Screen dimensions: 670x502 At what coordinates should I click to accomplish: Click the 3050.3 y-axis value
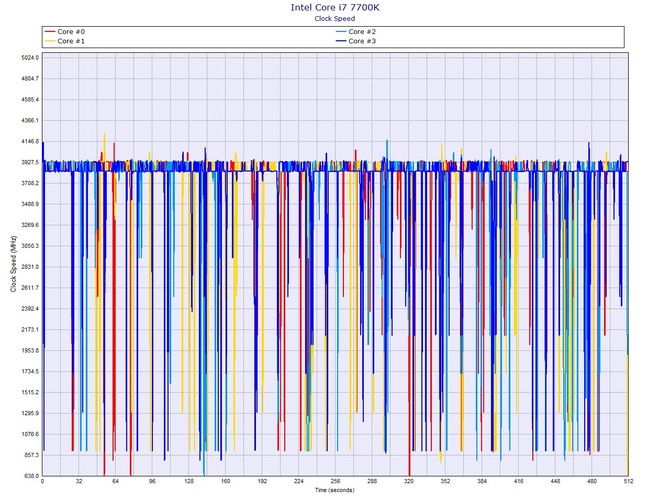click(x=30, y=246)
